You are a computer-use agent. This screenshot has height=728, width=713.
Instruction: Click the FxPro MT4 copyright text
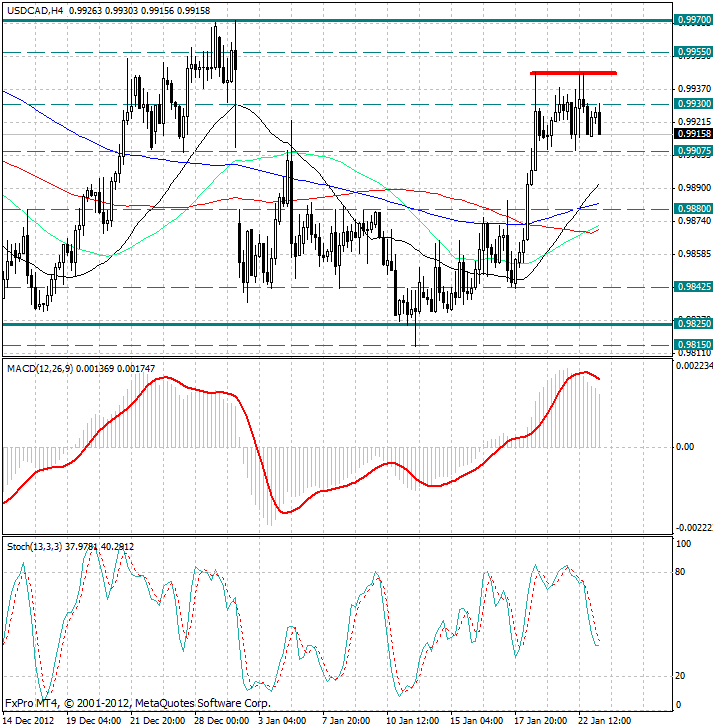click(137, 703)
